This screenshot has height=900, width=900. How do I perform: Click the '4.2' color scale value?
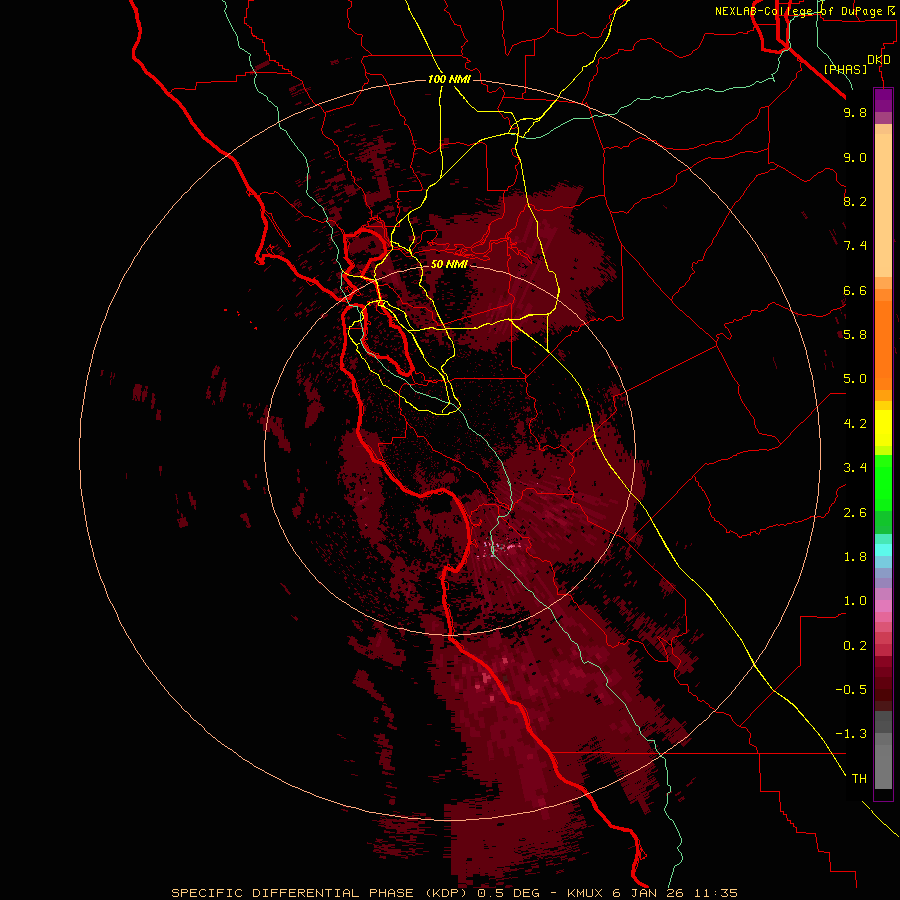coord(855,424)
